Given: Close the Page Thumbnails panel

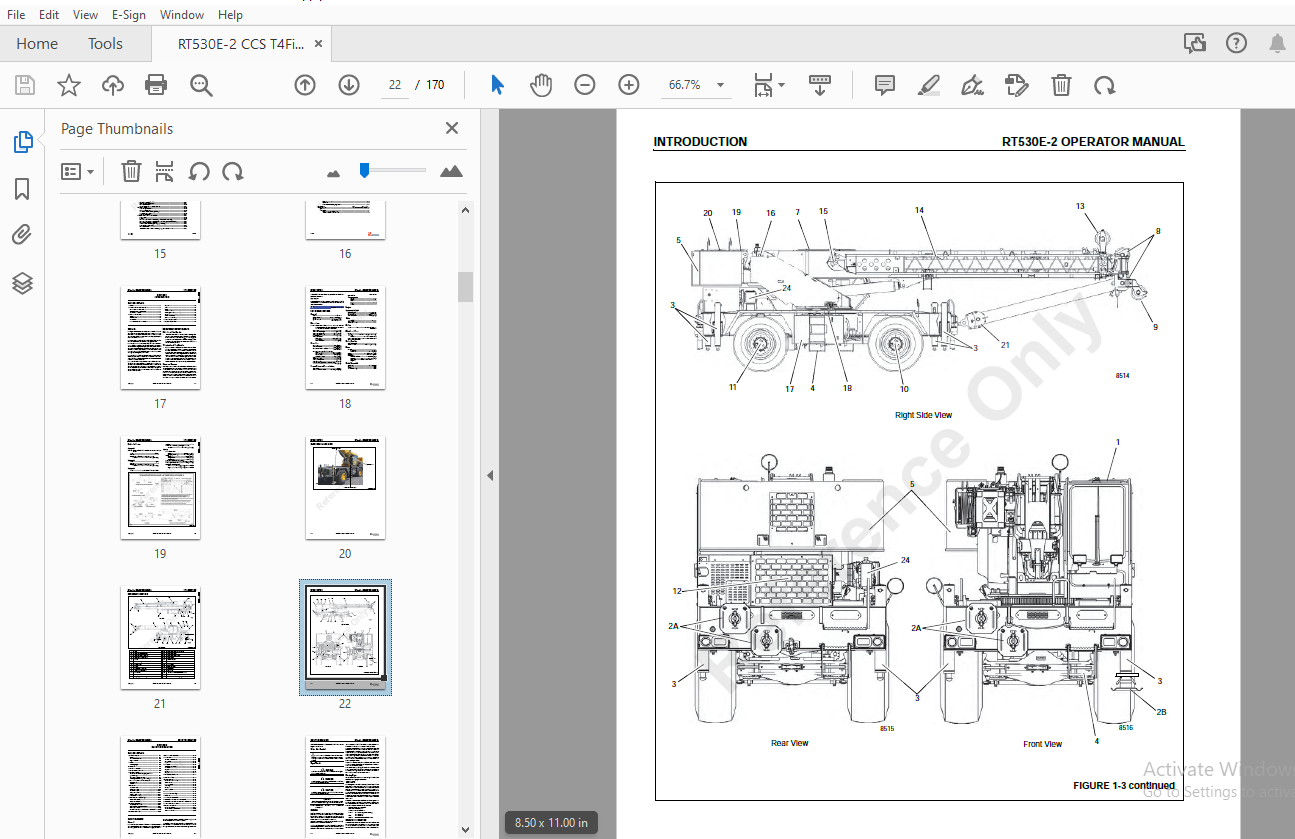Looking at the screenshot, I should point(452,128).
